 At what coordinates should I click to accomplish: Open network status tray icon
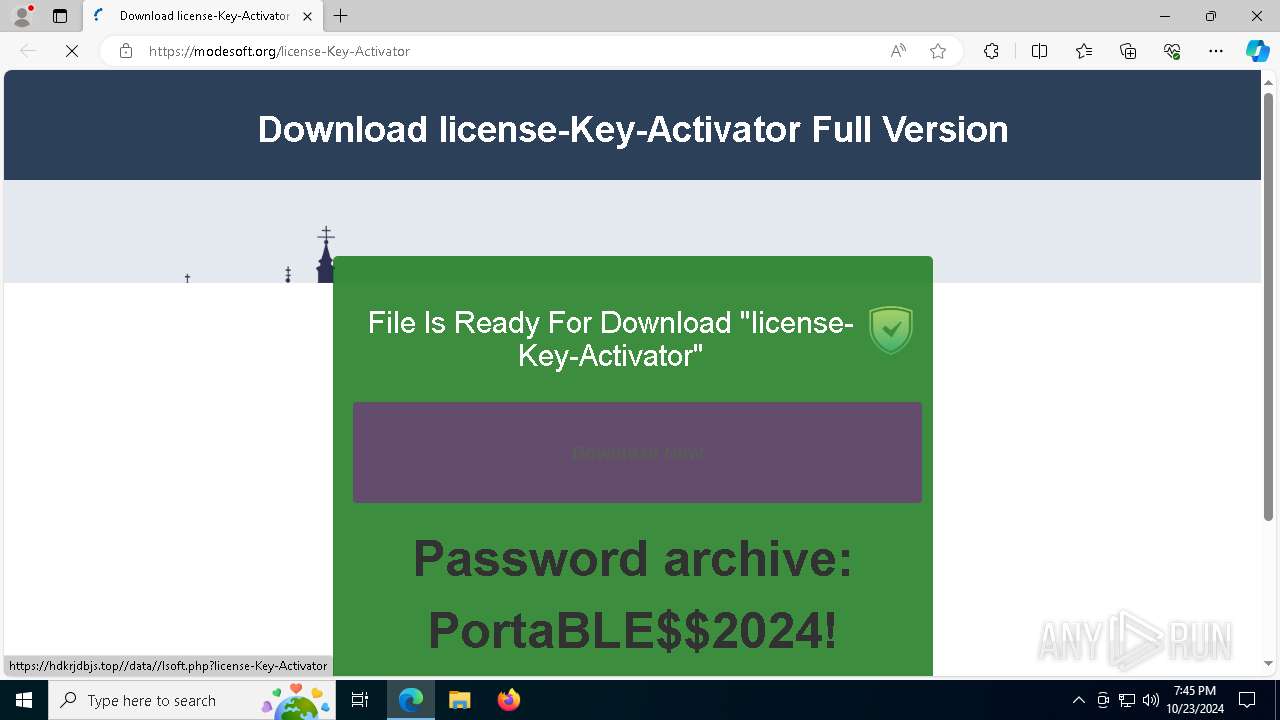[x=1127, y=700]
